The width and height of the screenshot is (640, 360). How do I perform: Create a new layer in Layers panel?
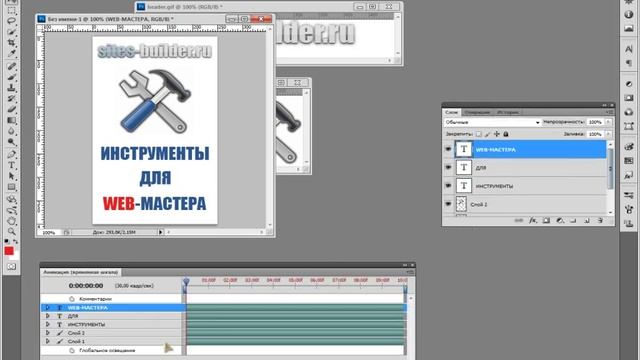(587, 220)
